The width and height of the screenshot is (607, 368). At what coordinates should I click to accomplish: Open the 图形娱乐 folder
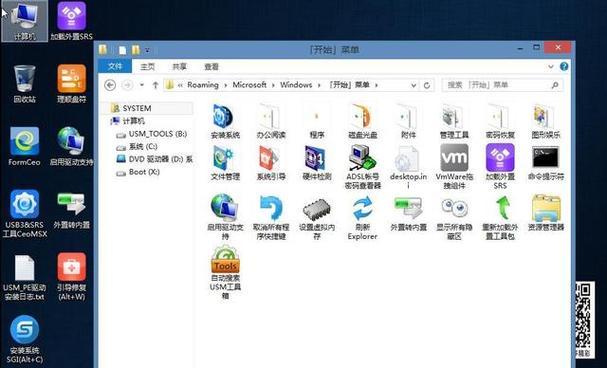click(546, 121)
